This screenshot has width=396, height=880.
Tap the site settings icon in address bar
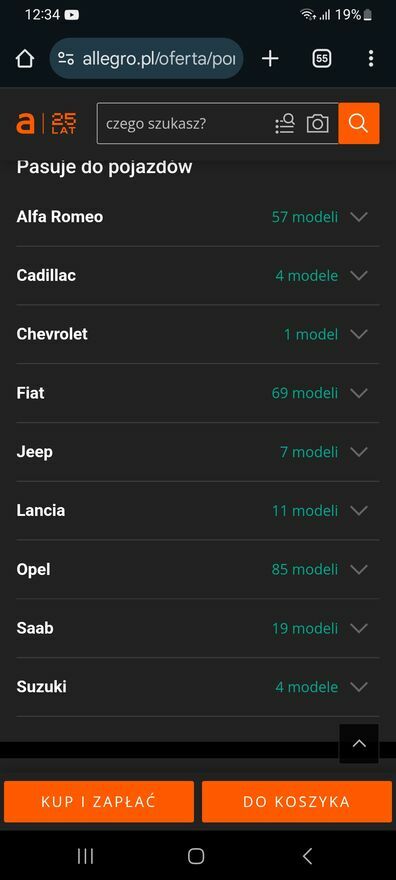point(66,58)
